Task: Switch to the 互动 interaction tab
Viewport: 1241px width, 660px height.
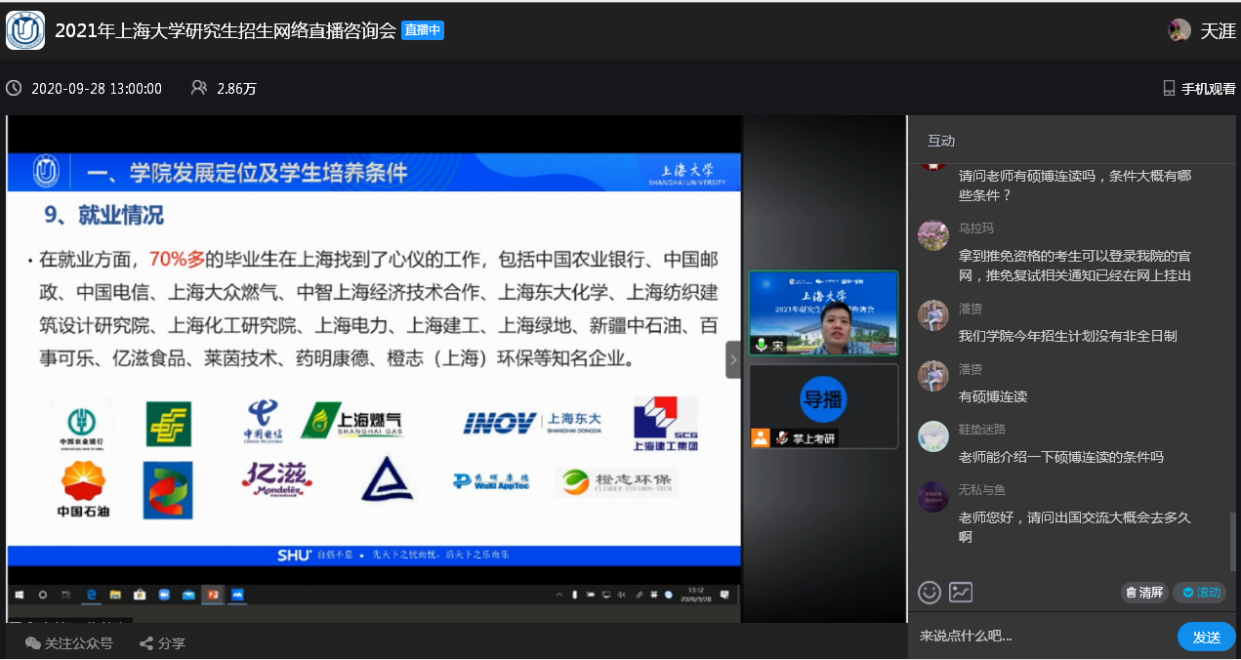Action: point(941,140)
